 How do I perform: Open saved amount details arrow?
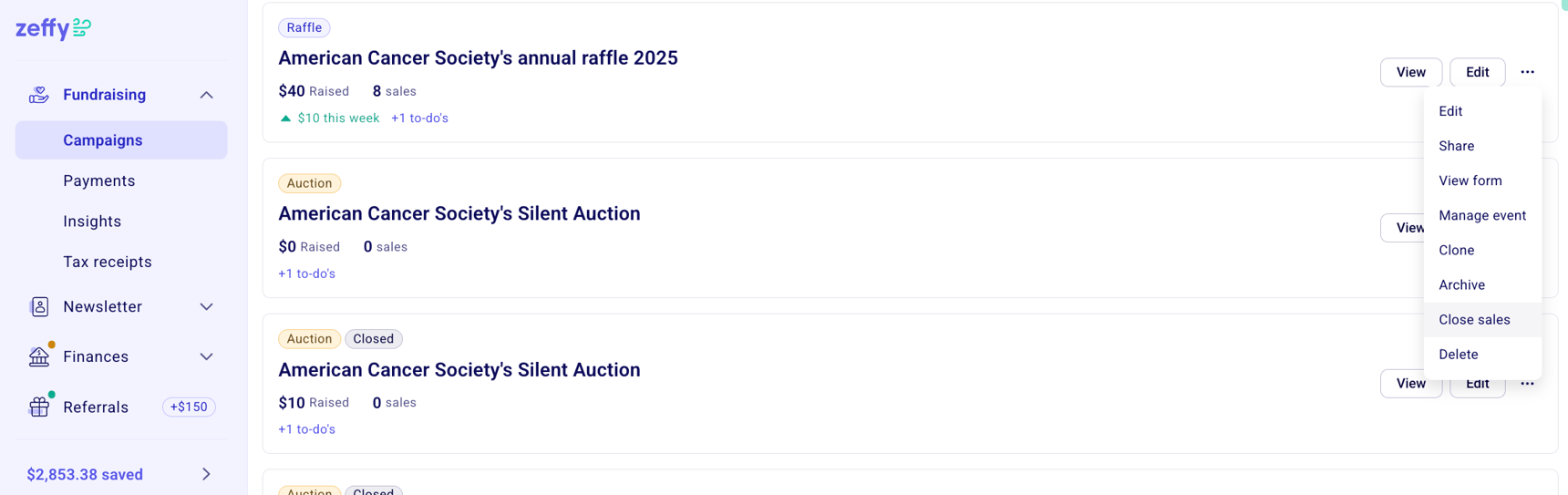tap(206, 474)
